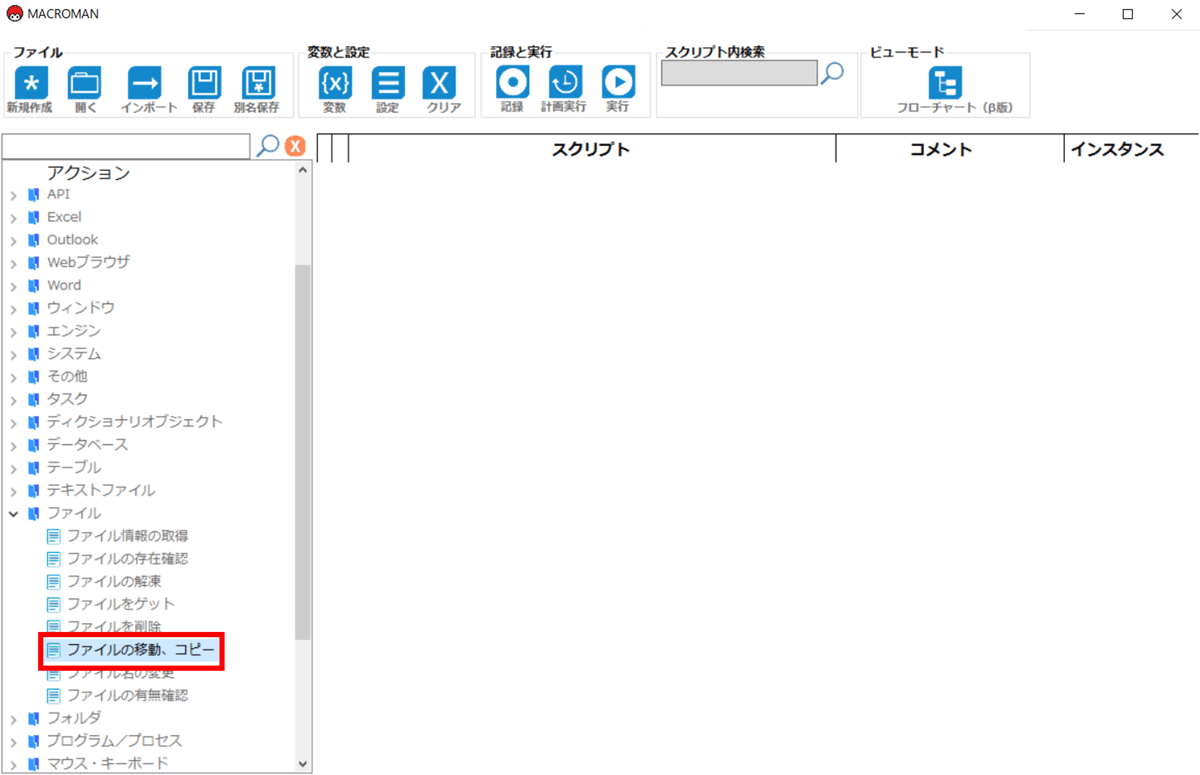Switch to フローチャート (β版) view mode
The width and height of the screenshot is (1200, 775).
(944, 82)
